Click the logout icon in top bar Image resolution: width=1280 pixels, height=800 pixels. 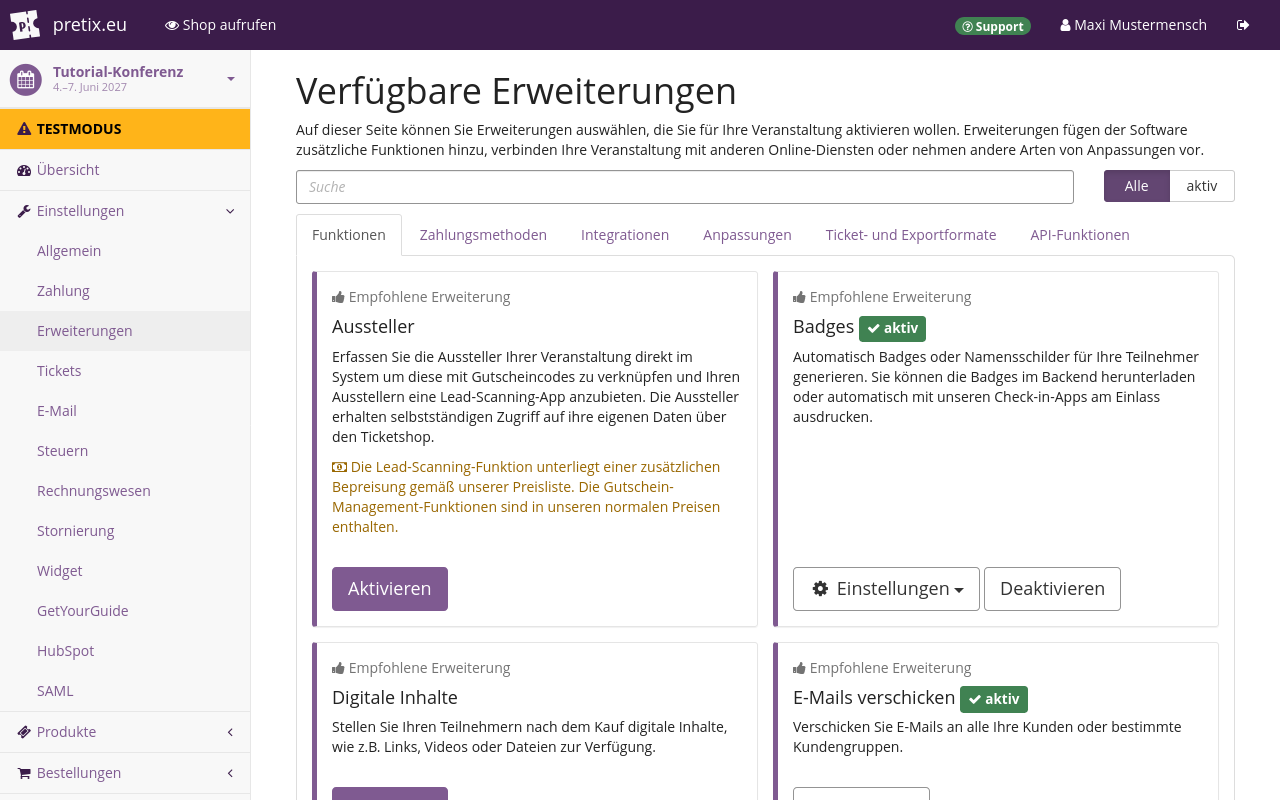(1243, 25)
